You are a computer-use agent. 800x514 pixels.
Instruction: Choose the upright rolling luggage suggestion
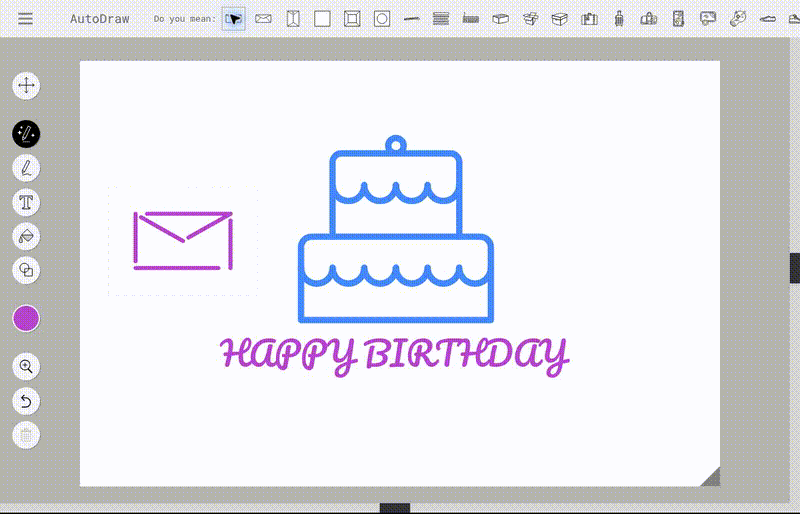(x=619, y=19)
